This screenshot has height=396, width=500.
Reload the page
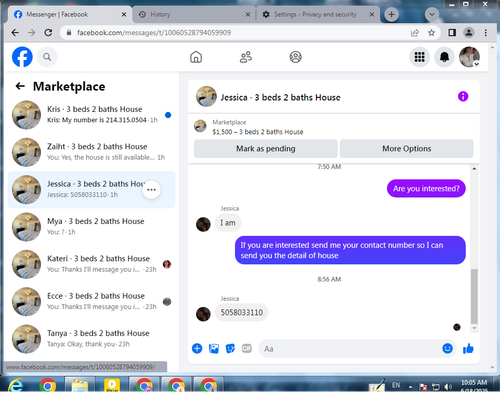point(48,32)
